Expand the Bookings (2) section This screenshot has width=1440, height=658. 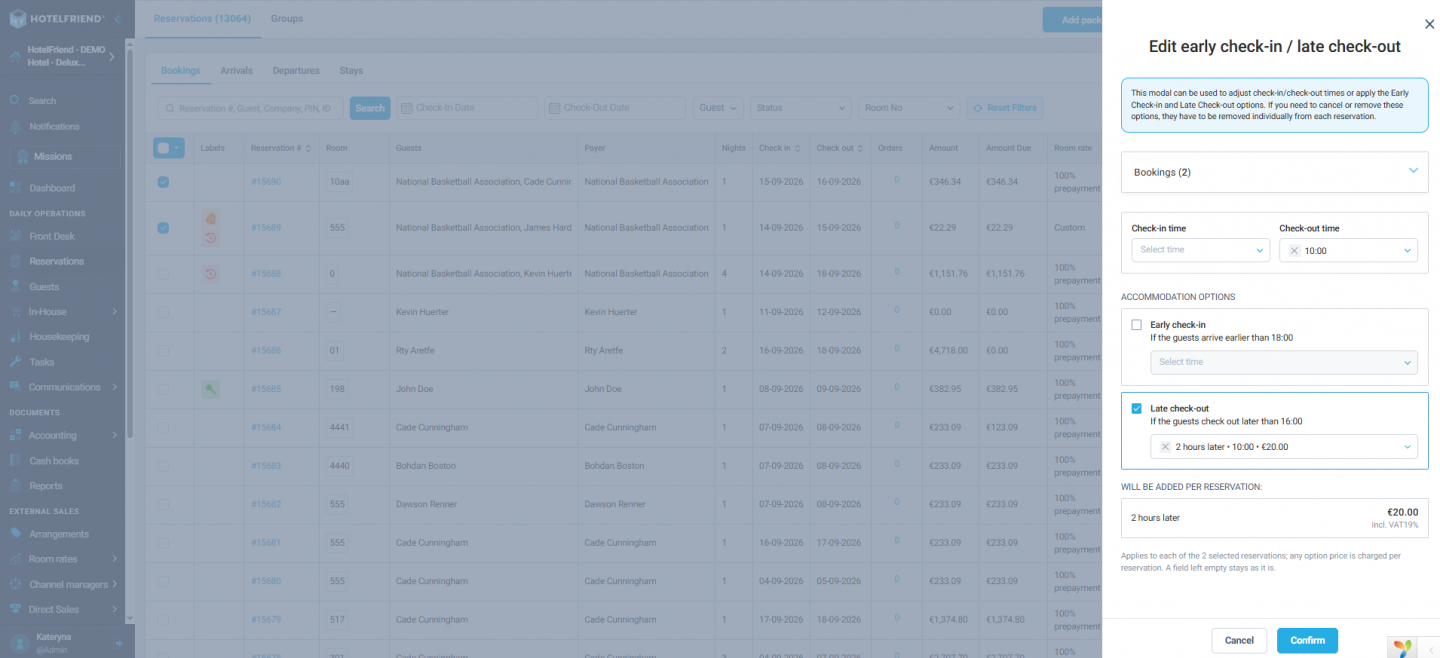1275,172
